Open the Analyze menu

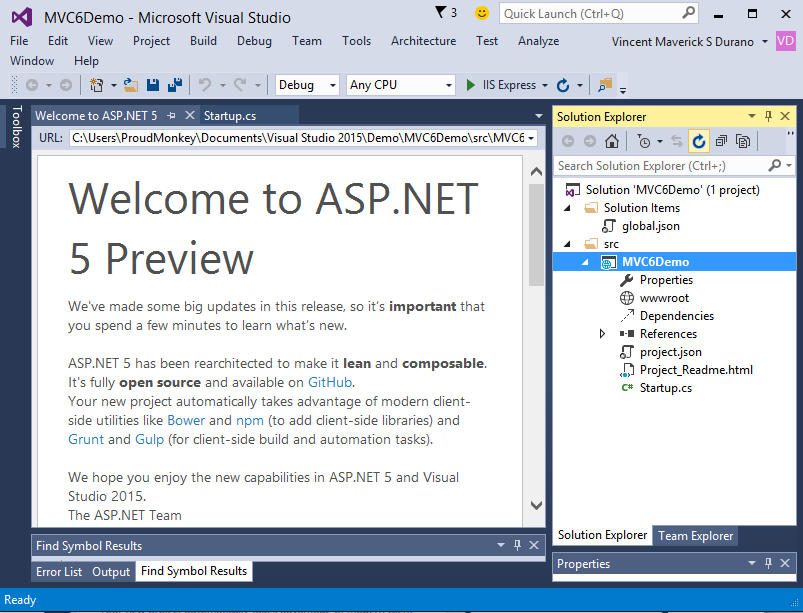pyautogui.click(x=538, y=41)
